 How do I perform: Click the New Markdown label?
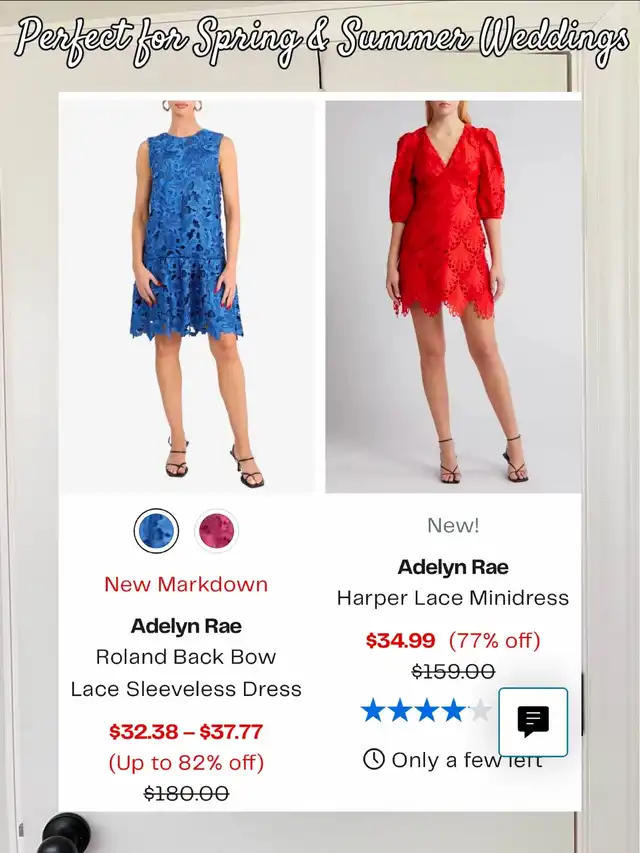pos(186,584)
